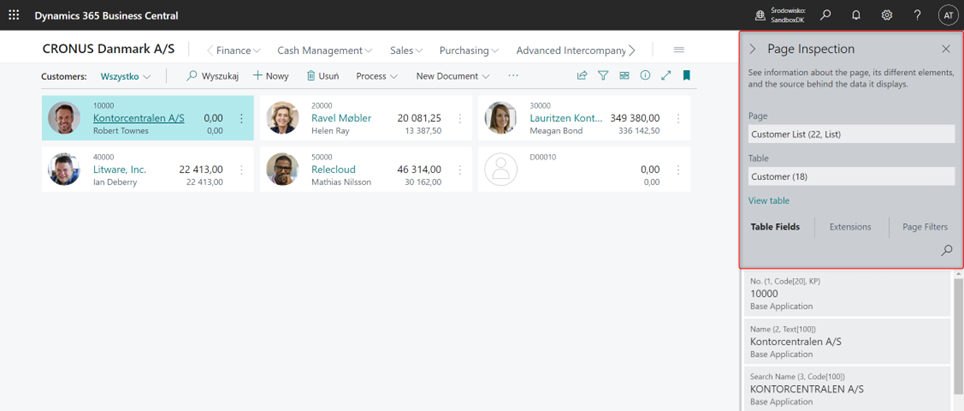Expand the Finance menu
964x411 pixels.
tap(238, 50)
